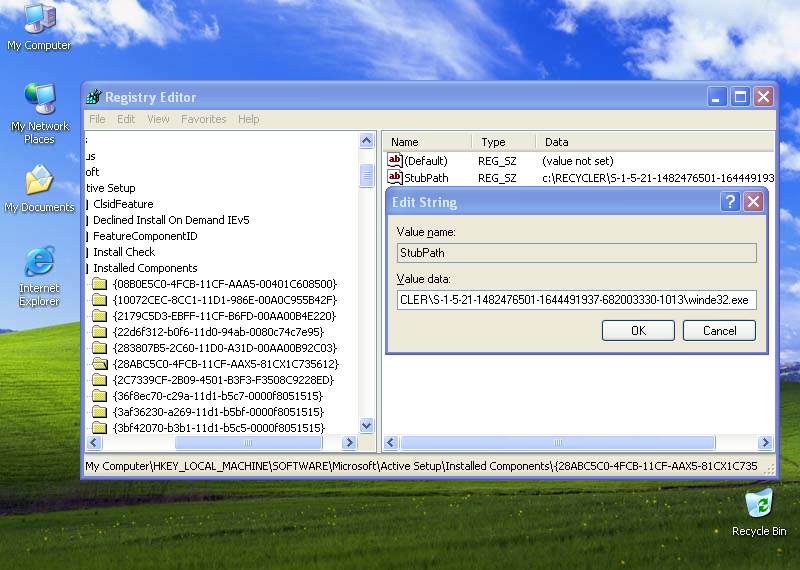Click folder icon of {2179C5D3-EBFF-11CF-B6FD-00AA00B4E220}
Screen dimensions: 800x570
(x=100, y=316)
